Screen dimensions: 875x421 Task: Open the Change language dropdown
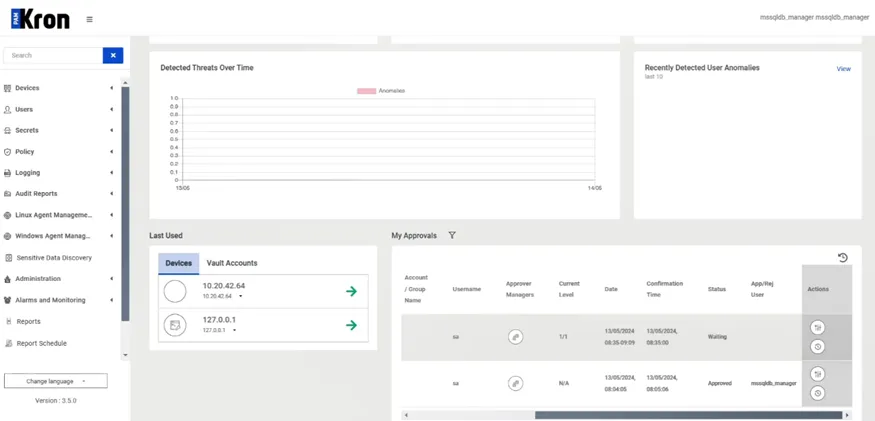click(x=56, y=381)
